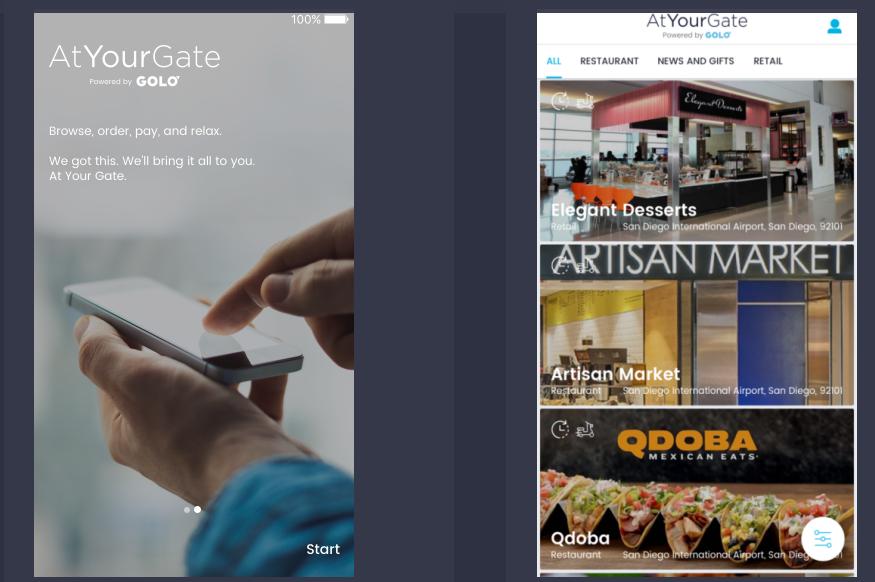Switch to the RESTAURANT tab
The height and width of the screenshot is (582, 875).
pos(609,61)
